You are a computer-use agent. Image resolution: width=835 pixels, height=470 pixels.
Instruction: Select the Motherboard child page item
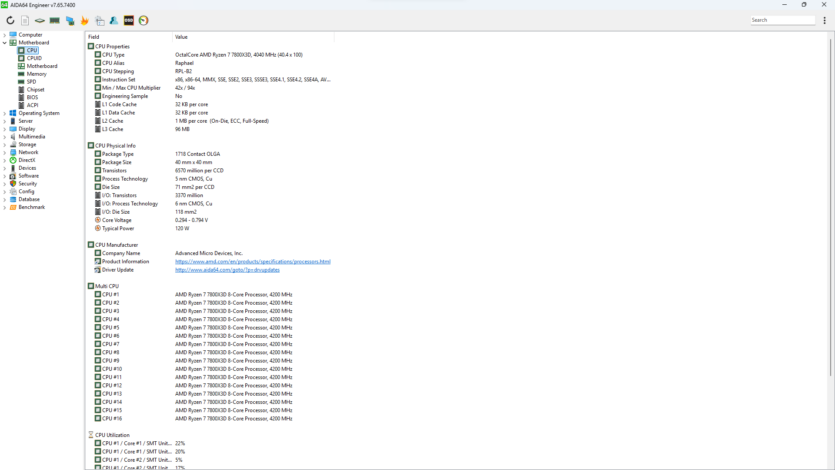click(x=42, y=66)
